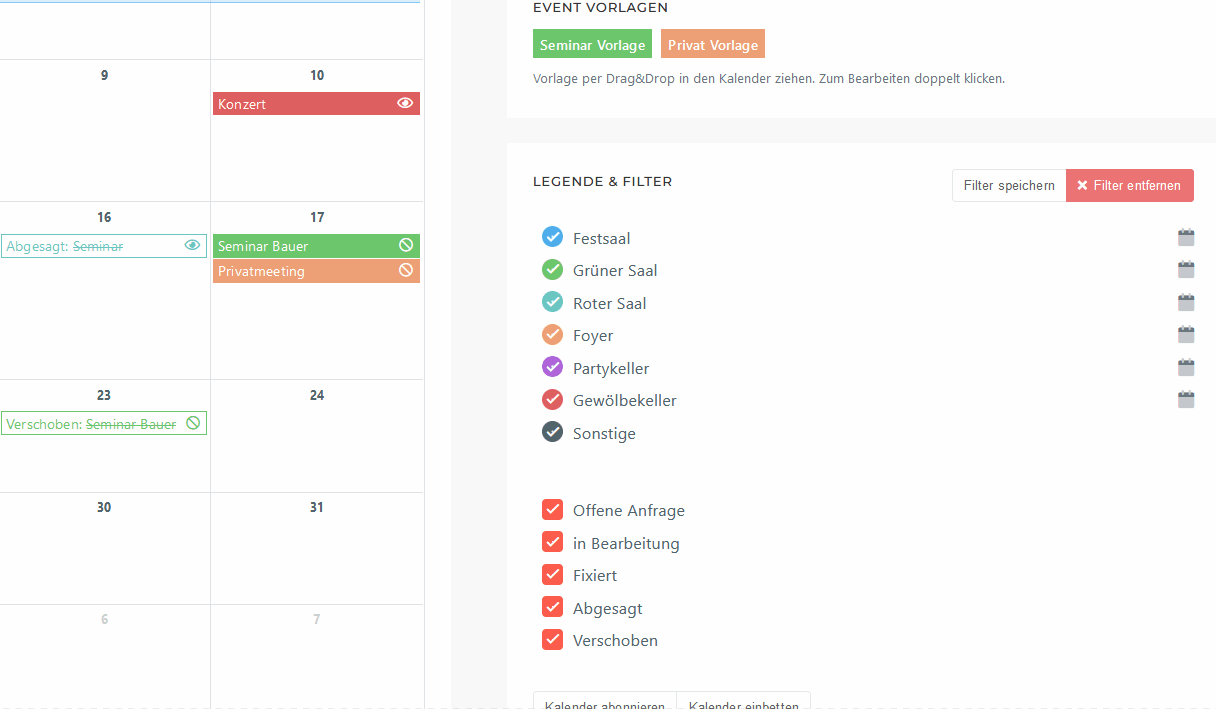Image resolution: width=1216 pixels, height=709 pixels.
Task: Click calendar icon in Partykeller row
Action: pyautogui.click(x=1186, y=367)
